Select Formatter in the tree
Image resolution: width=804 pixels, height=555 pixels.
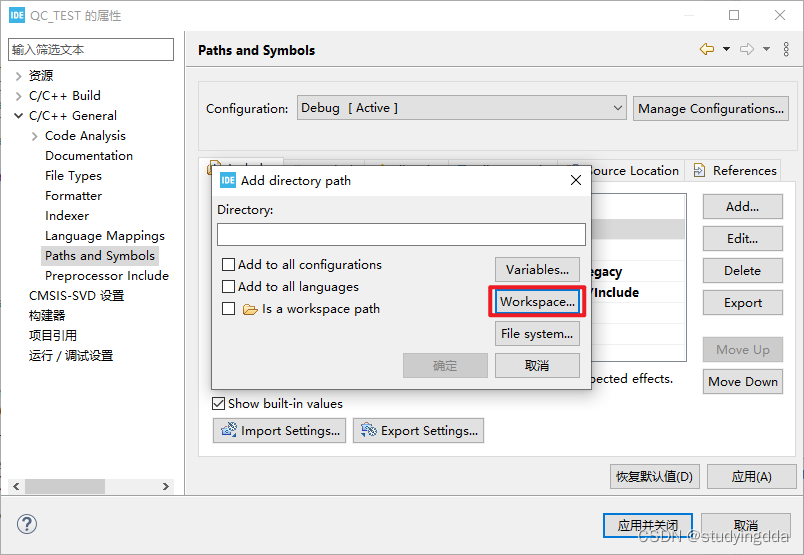tap(73, 196)
